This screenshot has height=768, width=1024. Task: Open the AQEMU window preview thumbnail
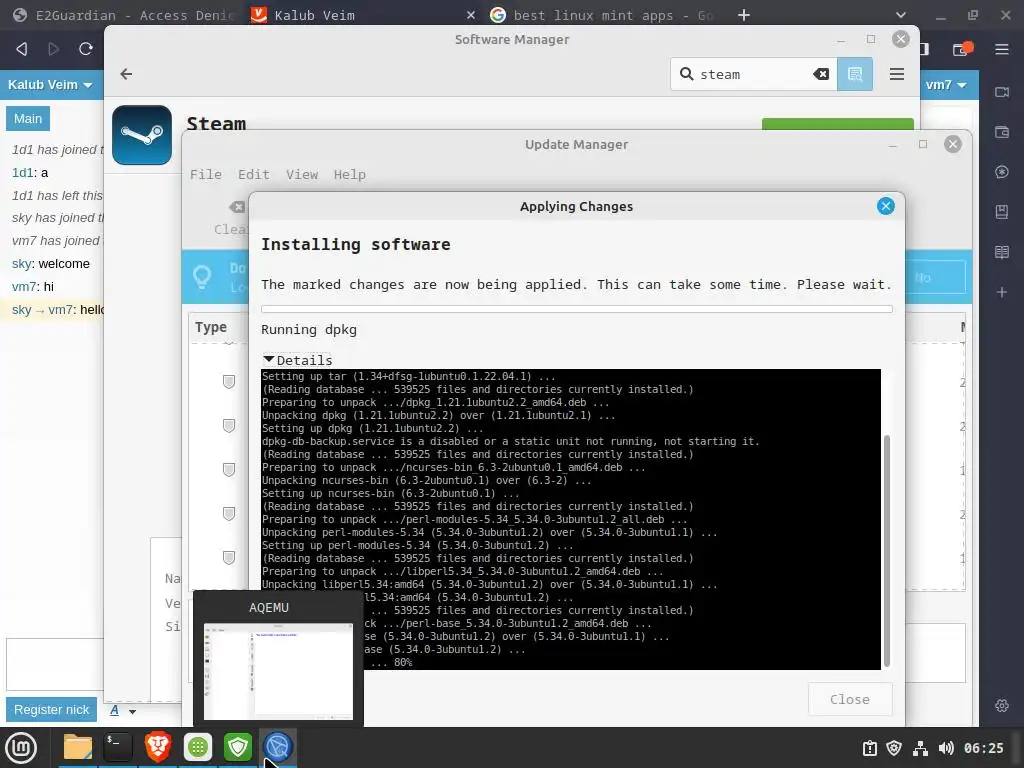[278, 671]
